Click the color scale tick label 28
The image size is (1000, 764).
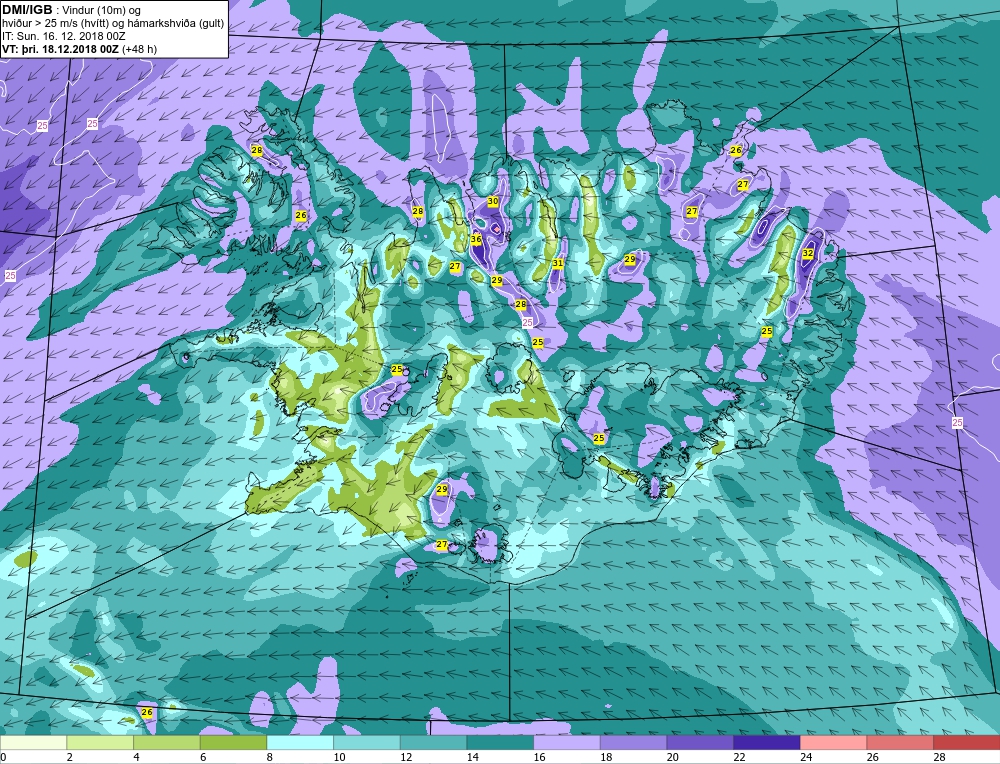939,757
